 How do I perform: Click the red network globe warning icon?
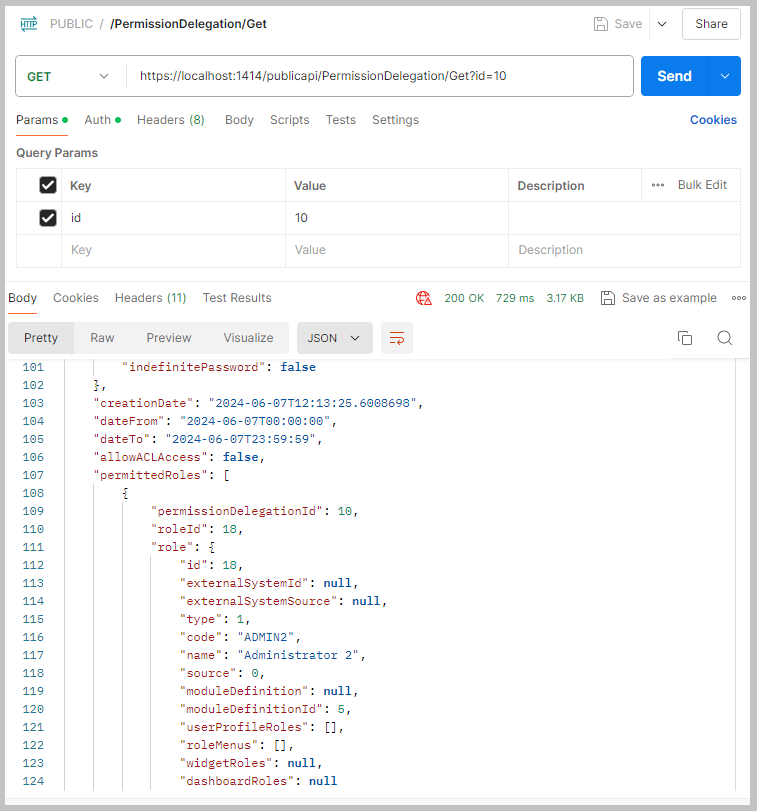point(423,298)
